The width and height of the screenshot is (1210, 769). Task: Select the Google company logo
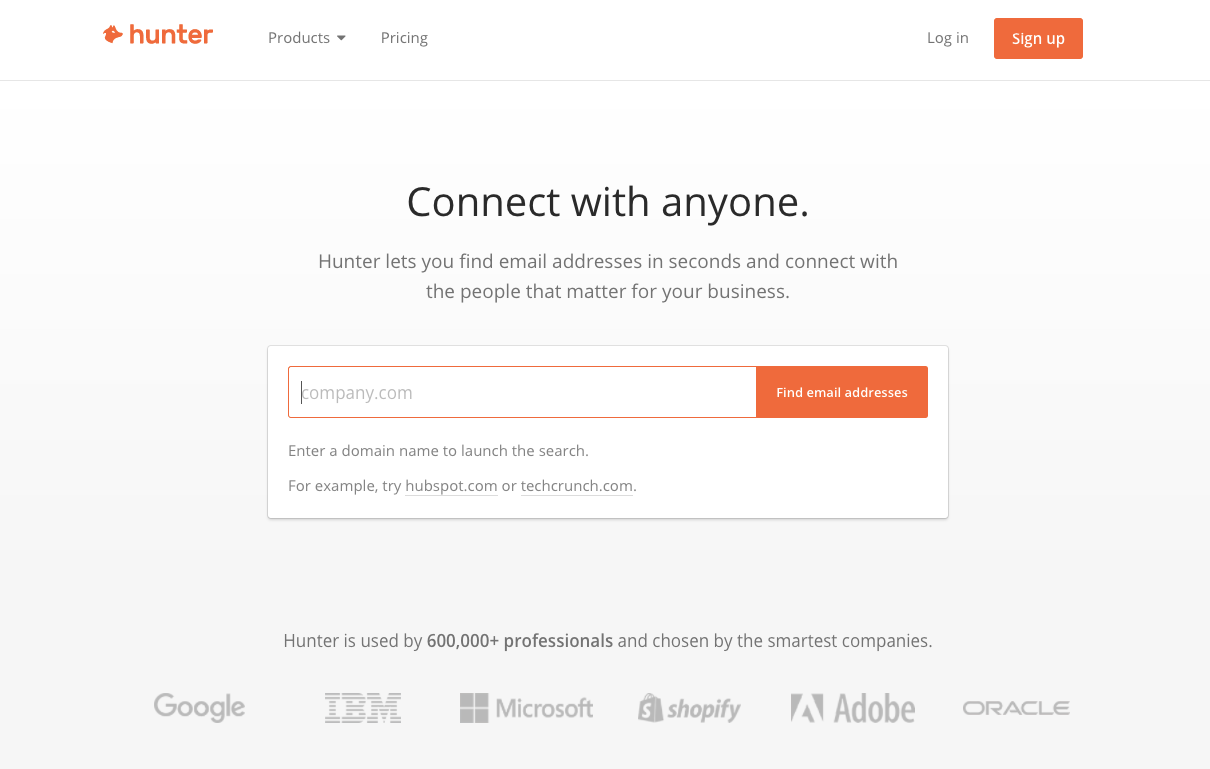click(x=198, y=707)
